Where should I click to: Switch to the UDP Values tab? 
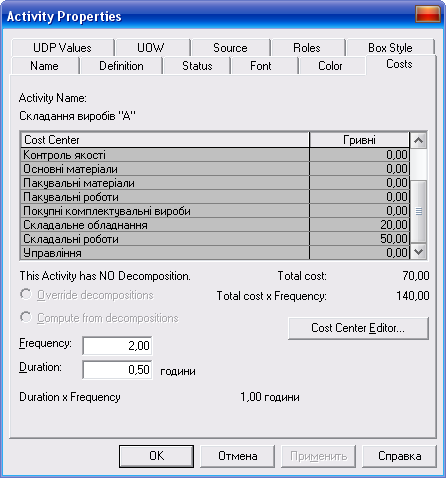[62, 48]
